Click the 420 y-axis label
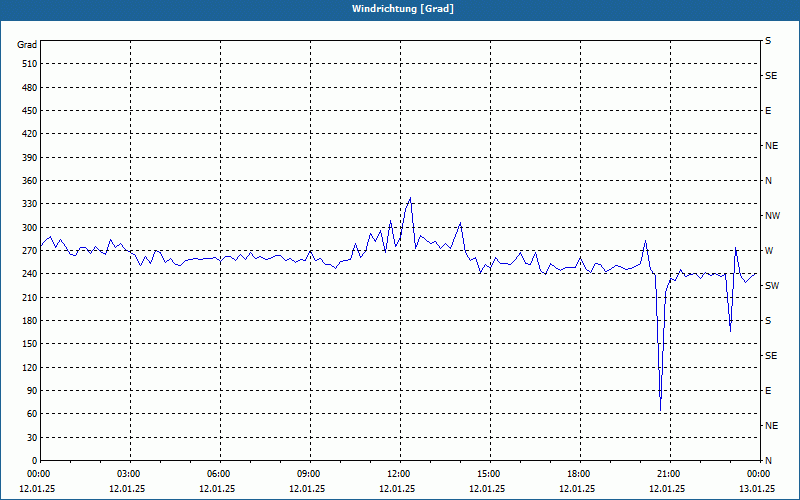The image size is (800, 500). (30, 134)
